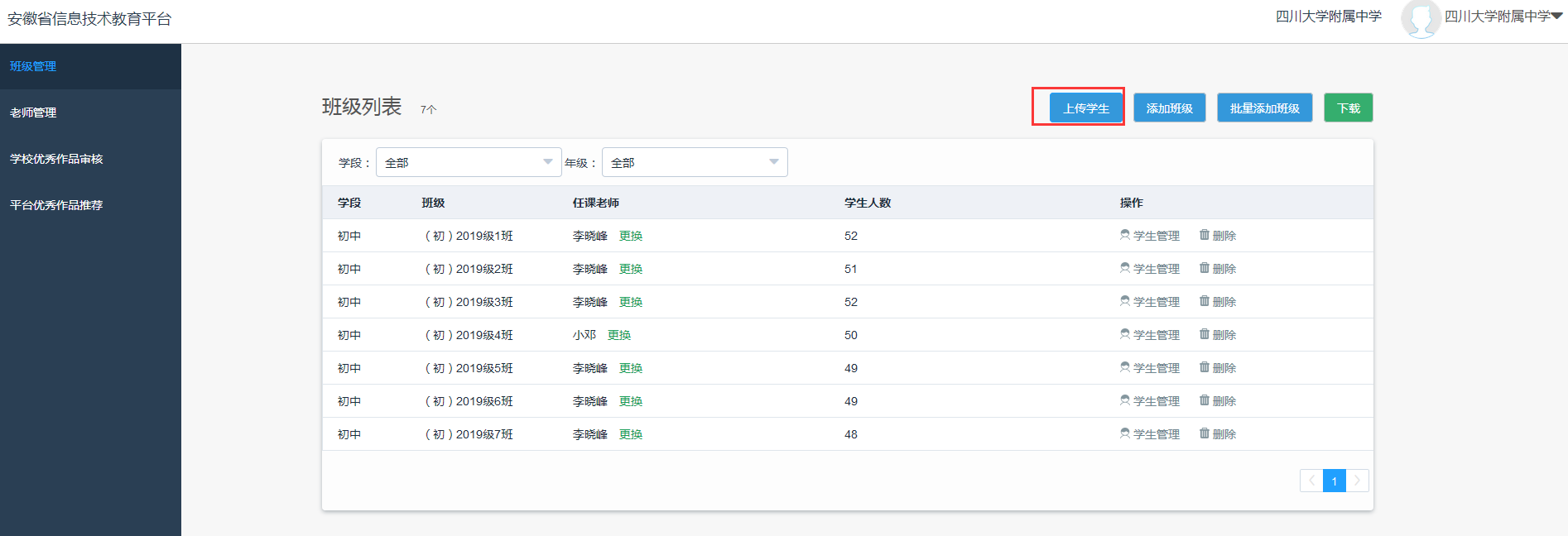1568x536 pixels.
Task: Open 老师管理 in sidebar
Action: pyautogui.click(x=33, y=112)
